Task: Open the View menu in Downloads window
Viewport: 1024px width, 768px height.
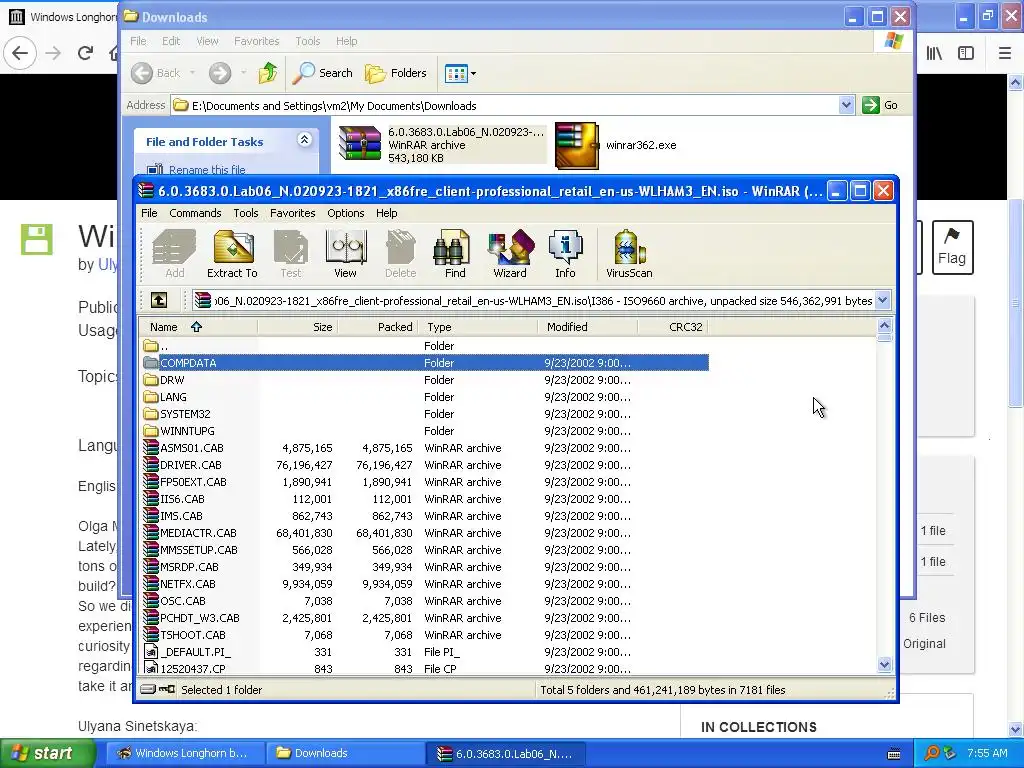Action: [207, 41]
